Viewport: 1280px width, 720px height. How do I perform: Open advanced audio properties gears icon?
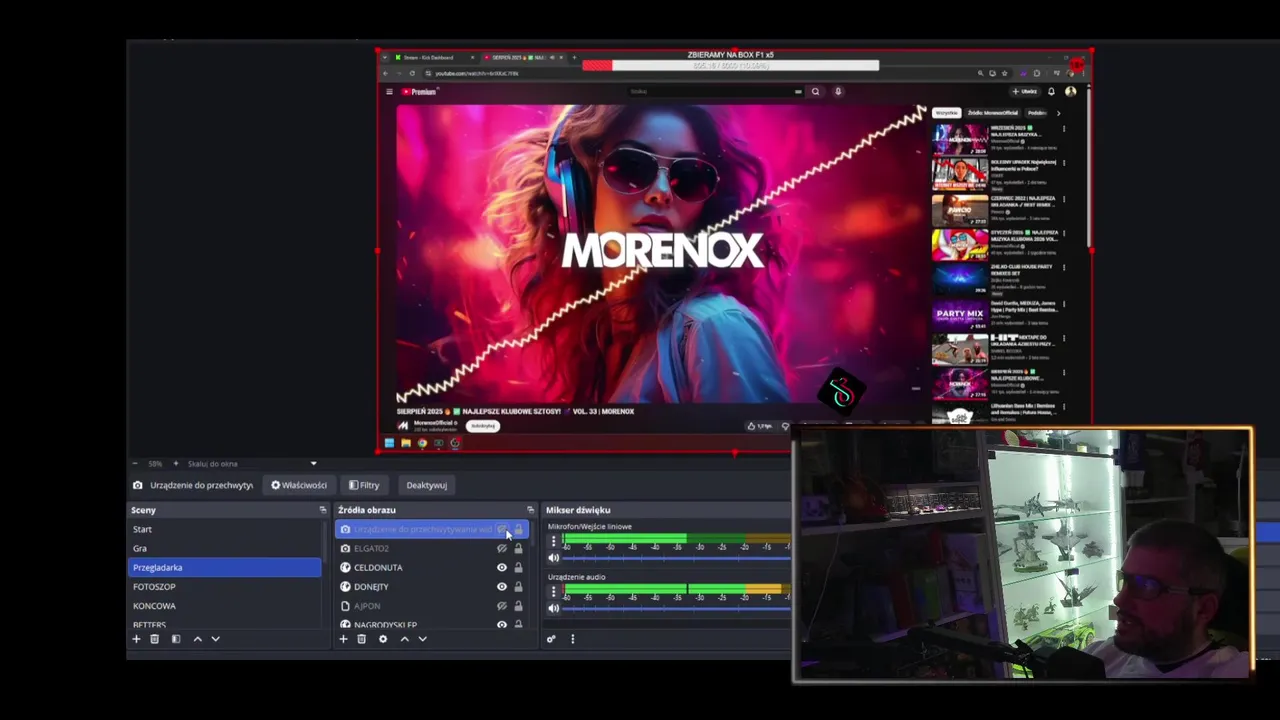551,639
